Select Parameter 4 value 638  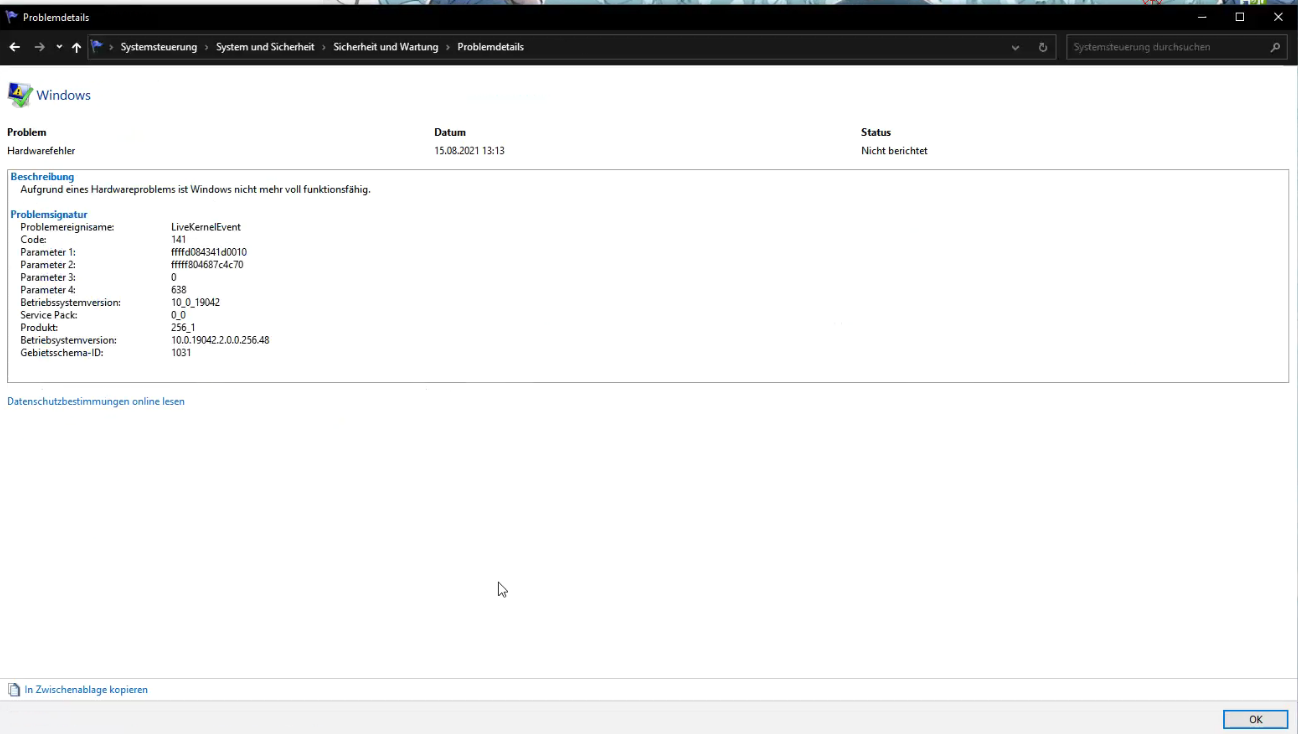179,290
